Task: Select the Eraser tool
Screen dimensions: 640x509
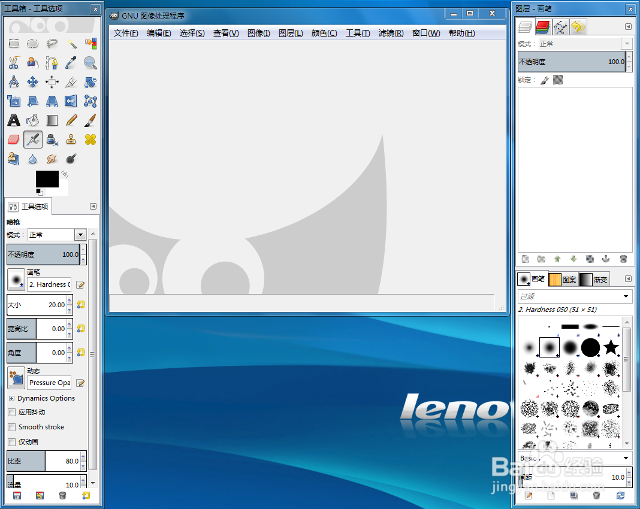Action: pos(14,139)
